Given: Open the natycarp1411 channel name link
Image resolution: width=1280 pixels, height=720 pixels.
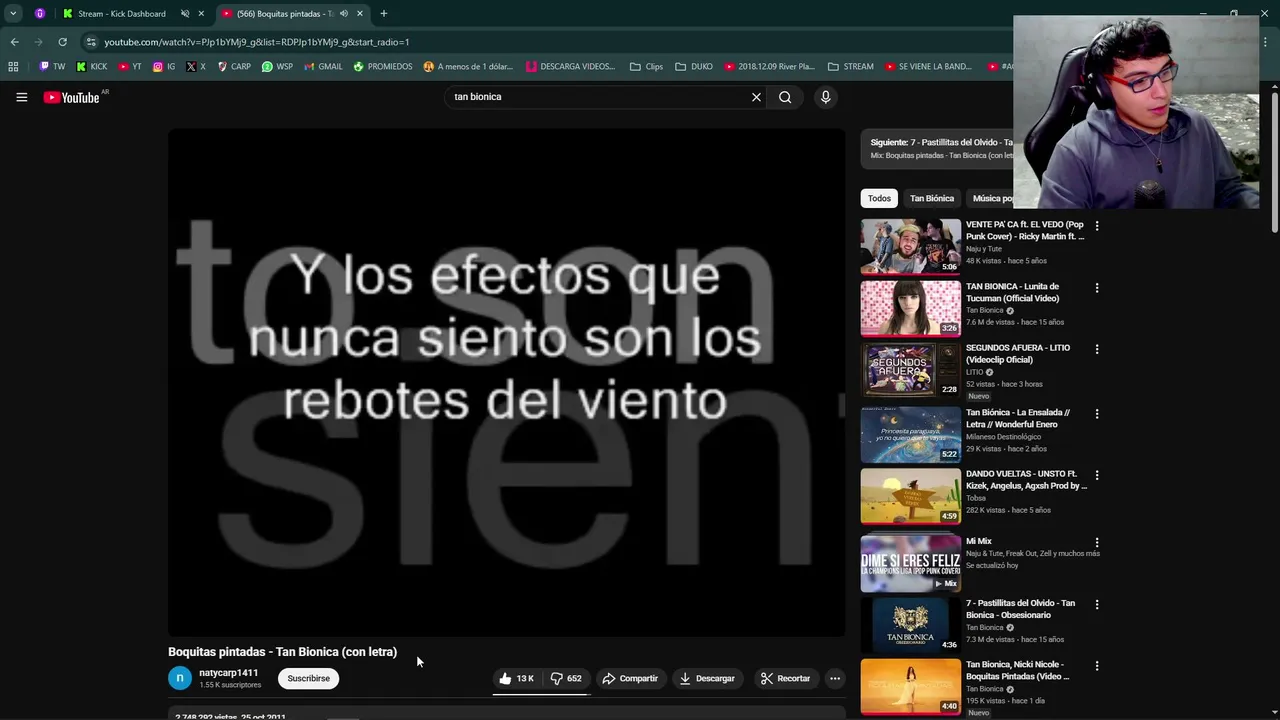Looking at the screenshot, I should coord(228,673).
